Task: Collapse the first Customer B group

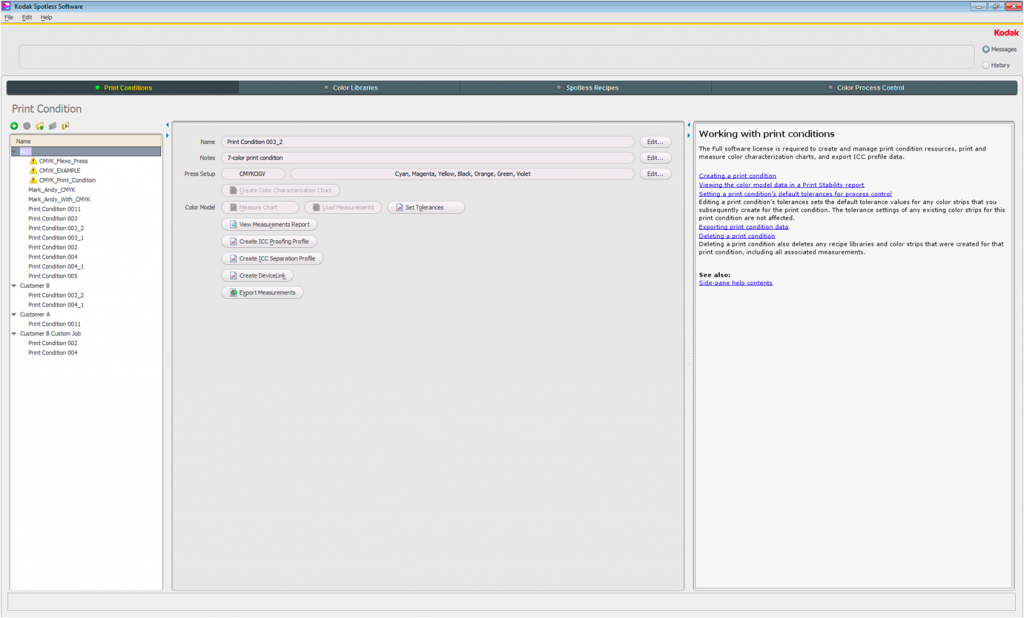Action: [14, 286]
